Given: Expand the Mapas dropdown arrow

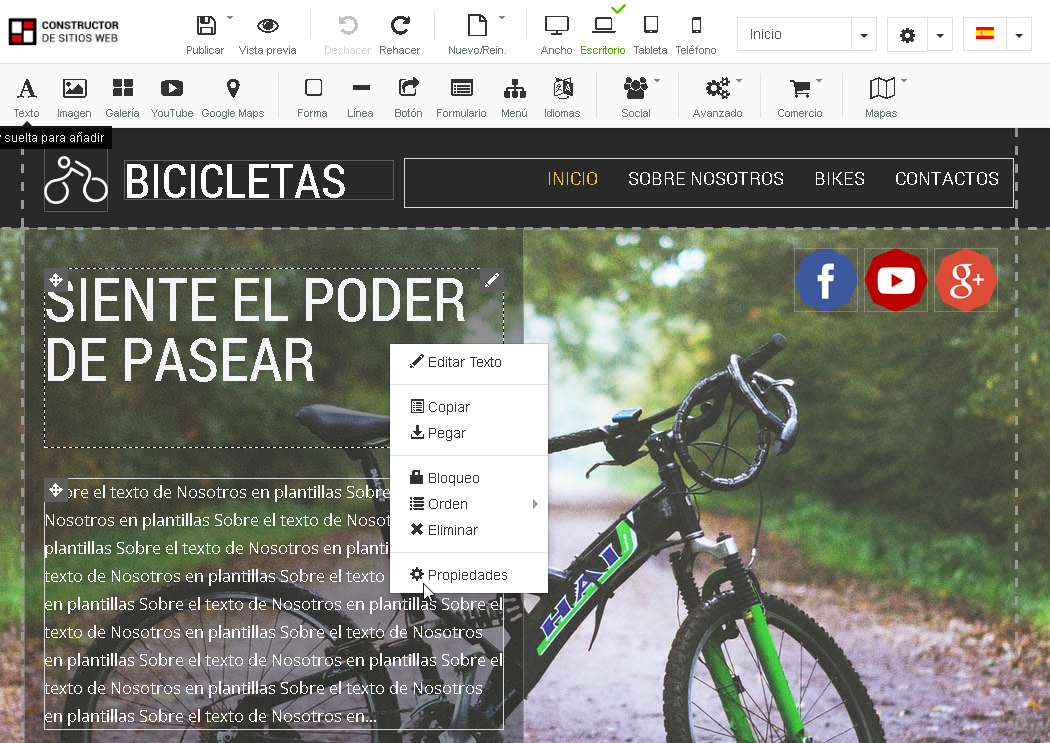Looking at the screenshot, I should pyautogui.click(x=904, y=80).
